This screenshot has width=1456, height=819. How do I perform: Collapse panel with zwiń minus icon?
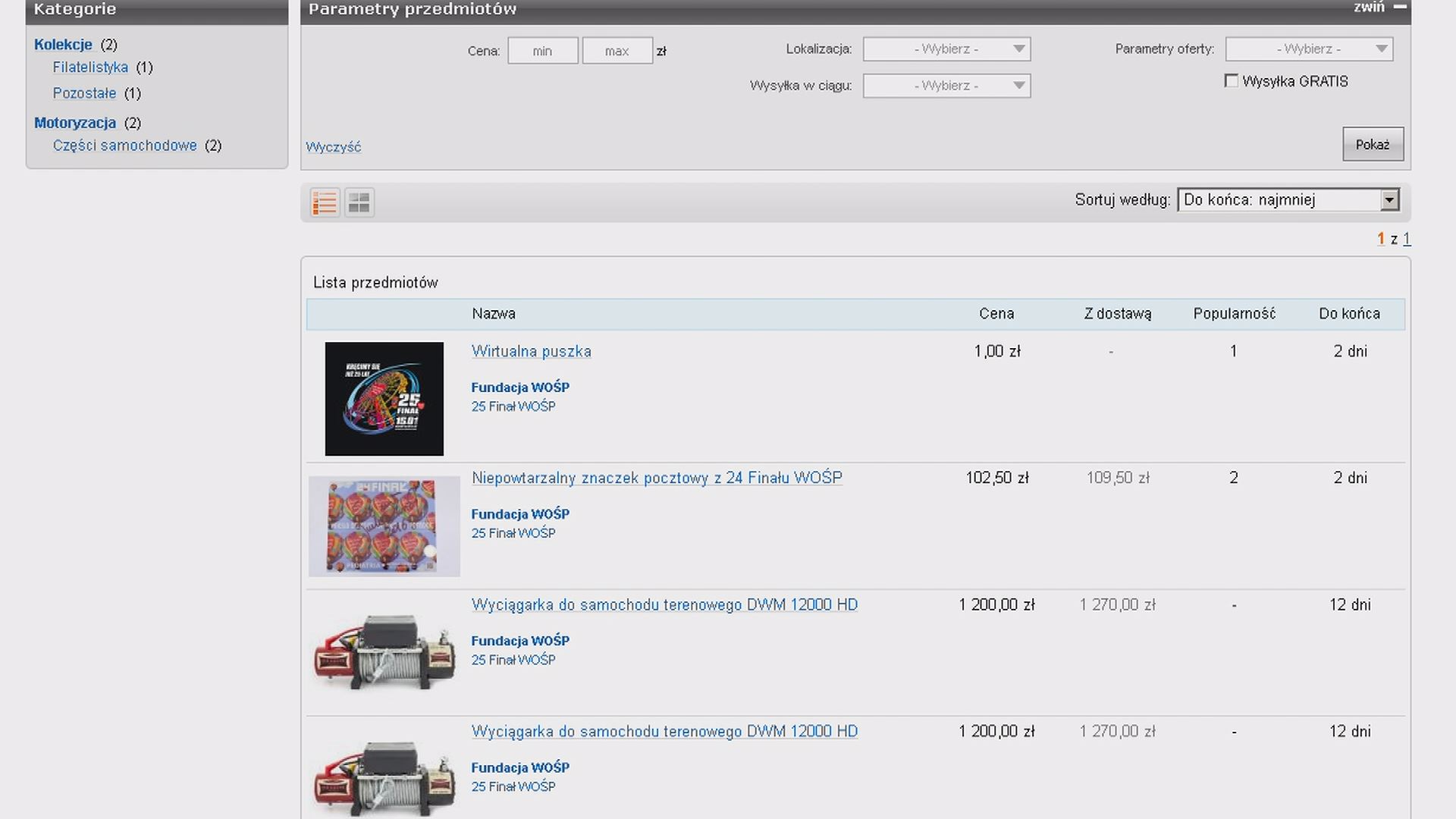1400,7
